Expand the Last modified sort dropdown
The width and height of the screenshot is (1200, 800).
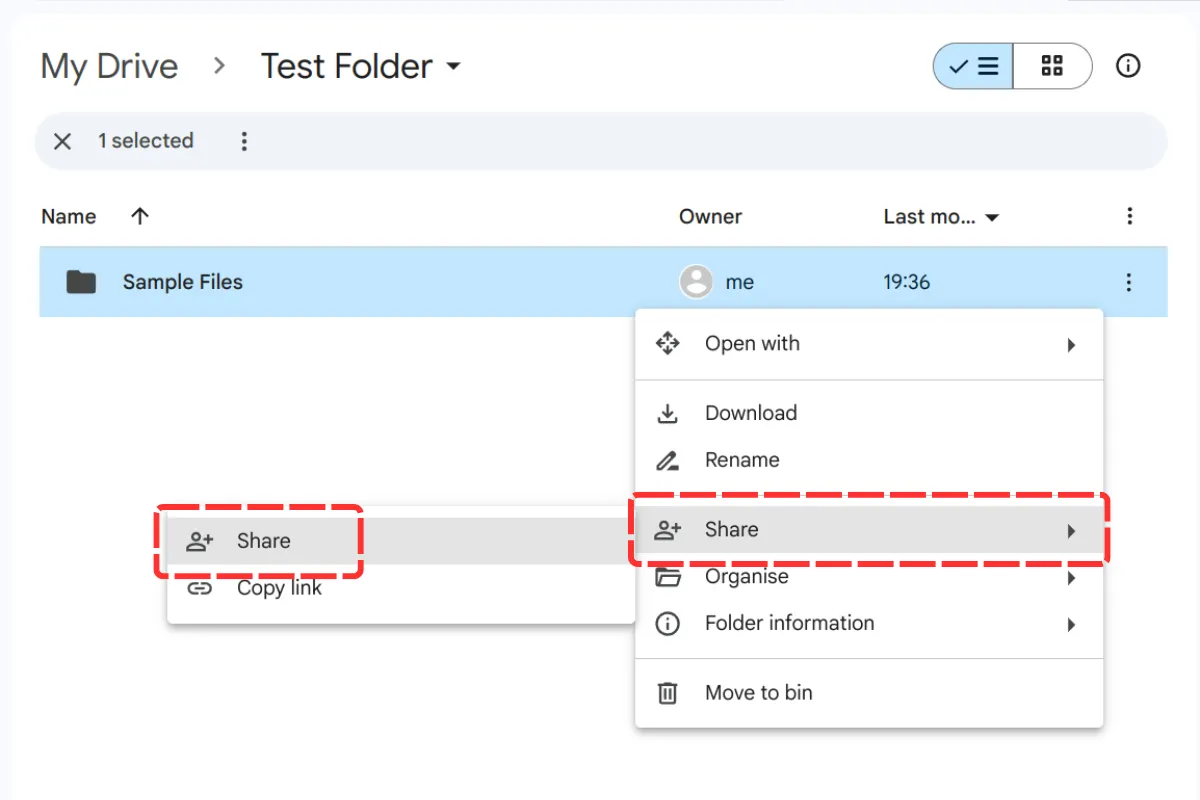[x=991, y=216]
